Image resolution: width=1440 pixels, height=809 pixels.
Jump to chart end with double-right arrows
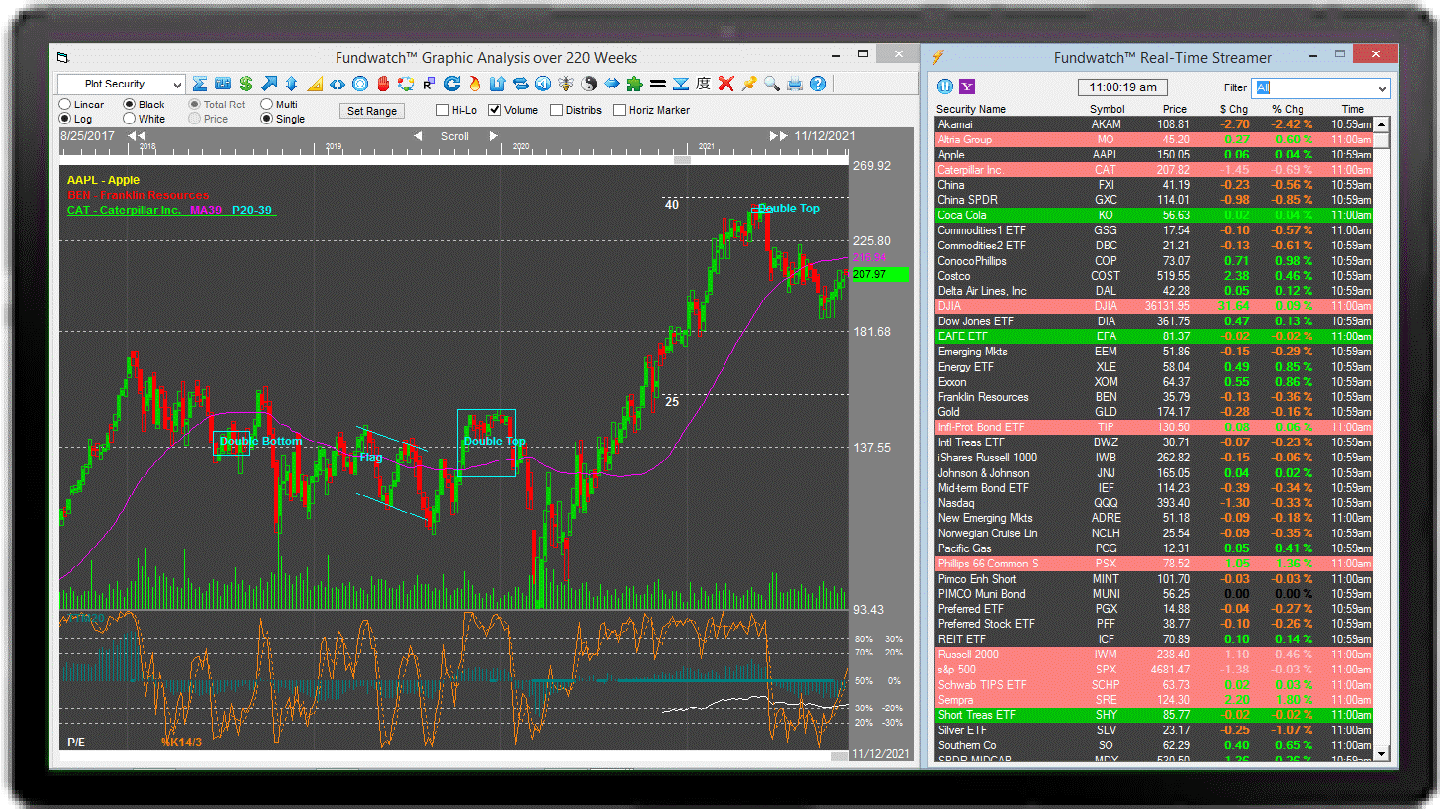778,136
